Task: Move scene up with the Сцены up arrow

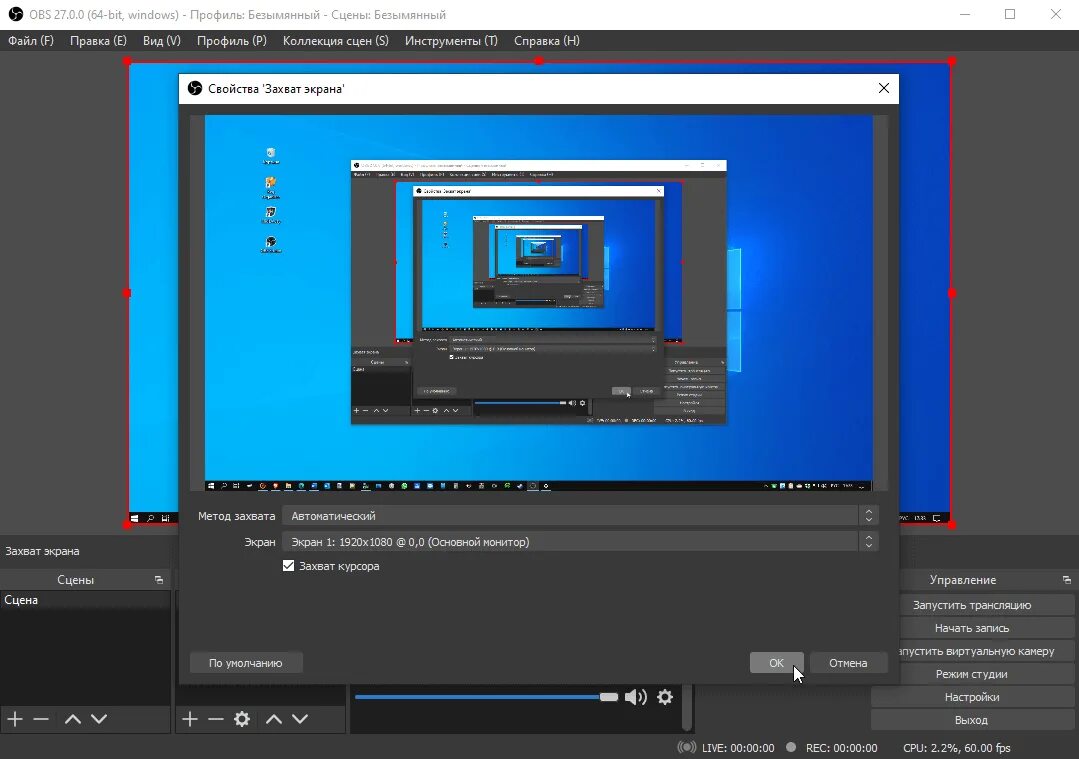Action: click(73, 719)
